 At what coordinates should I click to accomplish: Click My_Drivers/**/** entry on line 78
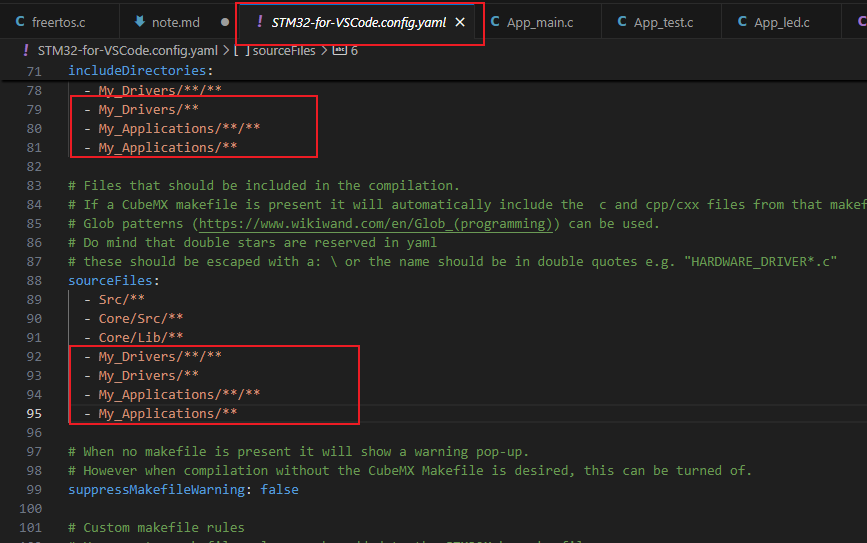coord(160,90)
